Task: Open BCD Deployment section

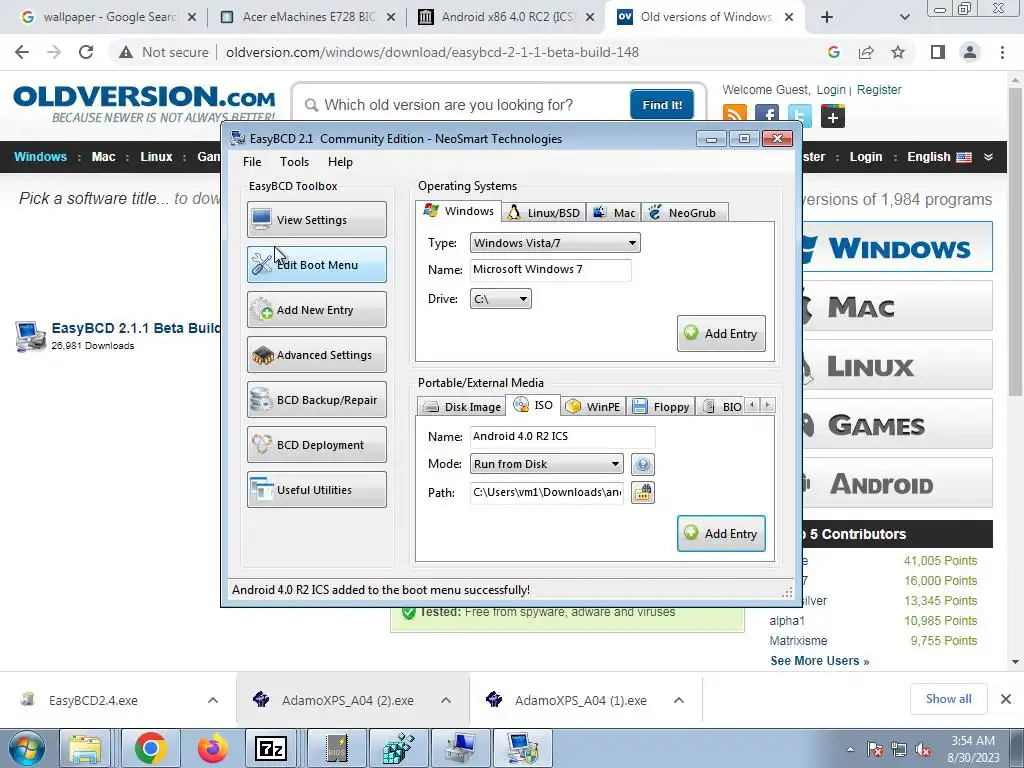Action: (317, 445)
